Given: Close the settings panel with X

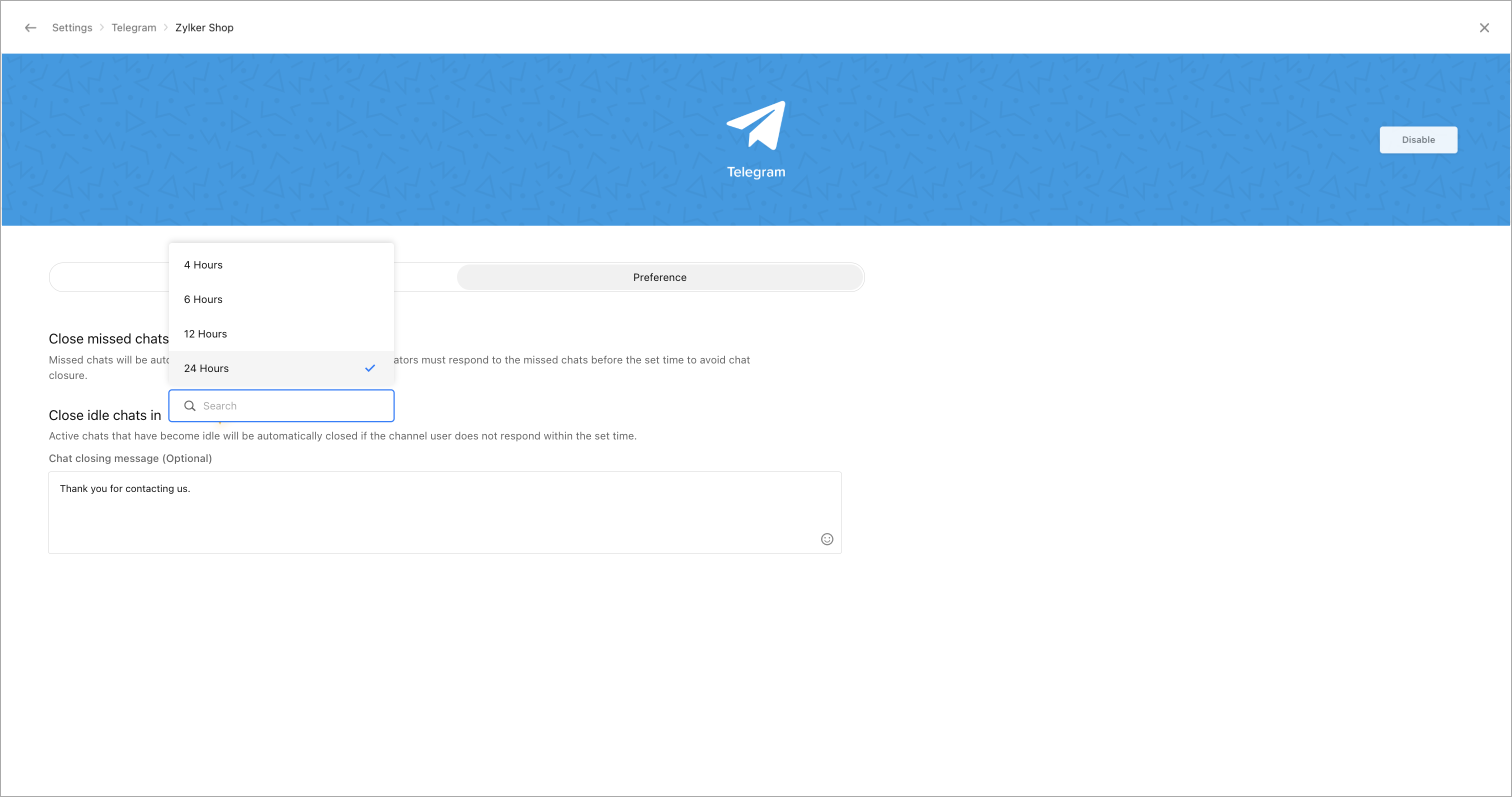Looking at the screenshot, I should (x=1484, y=28).
